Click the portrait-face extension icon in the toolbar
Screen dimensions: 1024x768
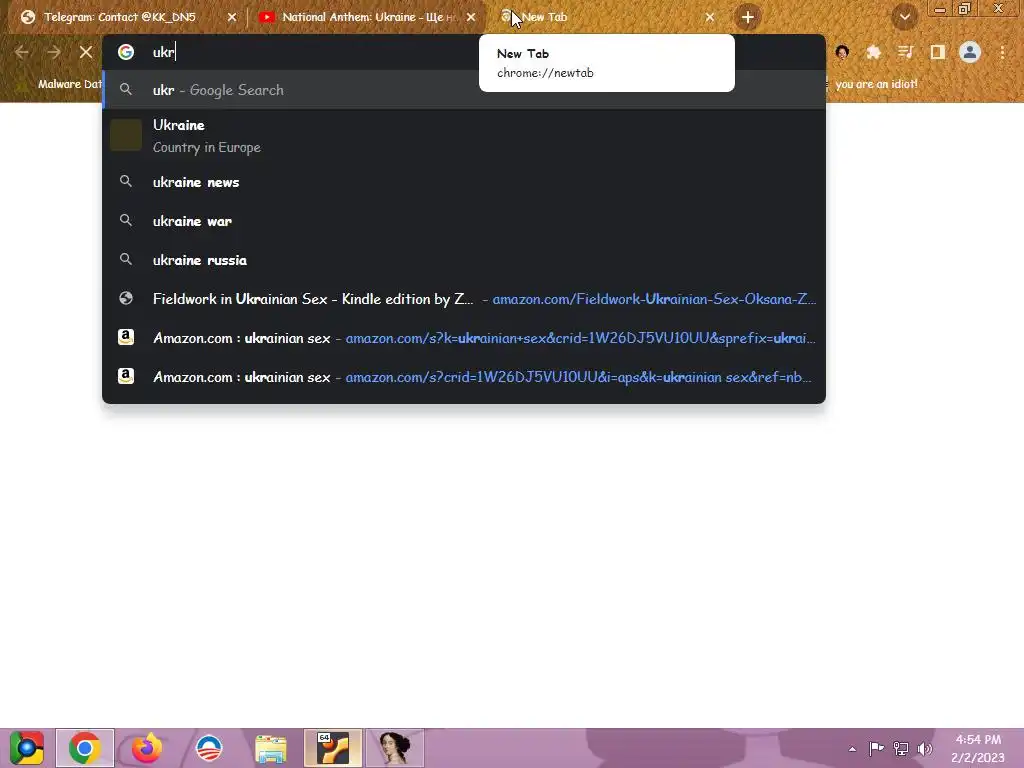[x=842, y=52]
